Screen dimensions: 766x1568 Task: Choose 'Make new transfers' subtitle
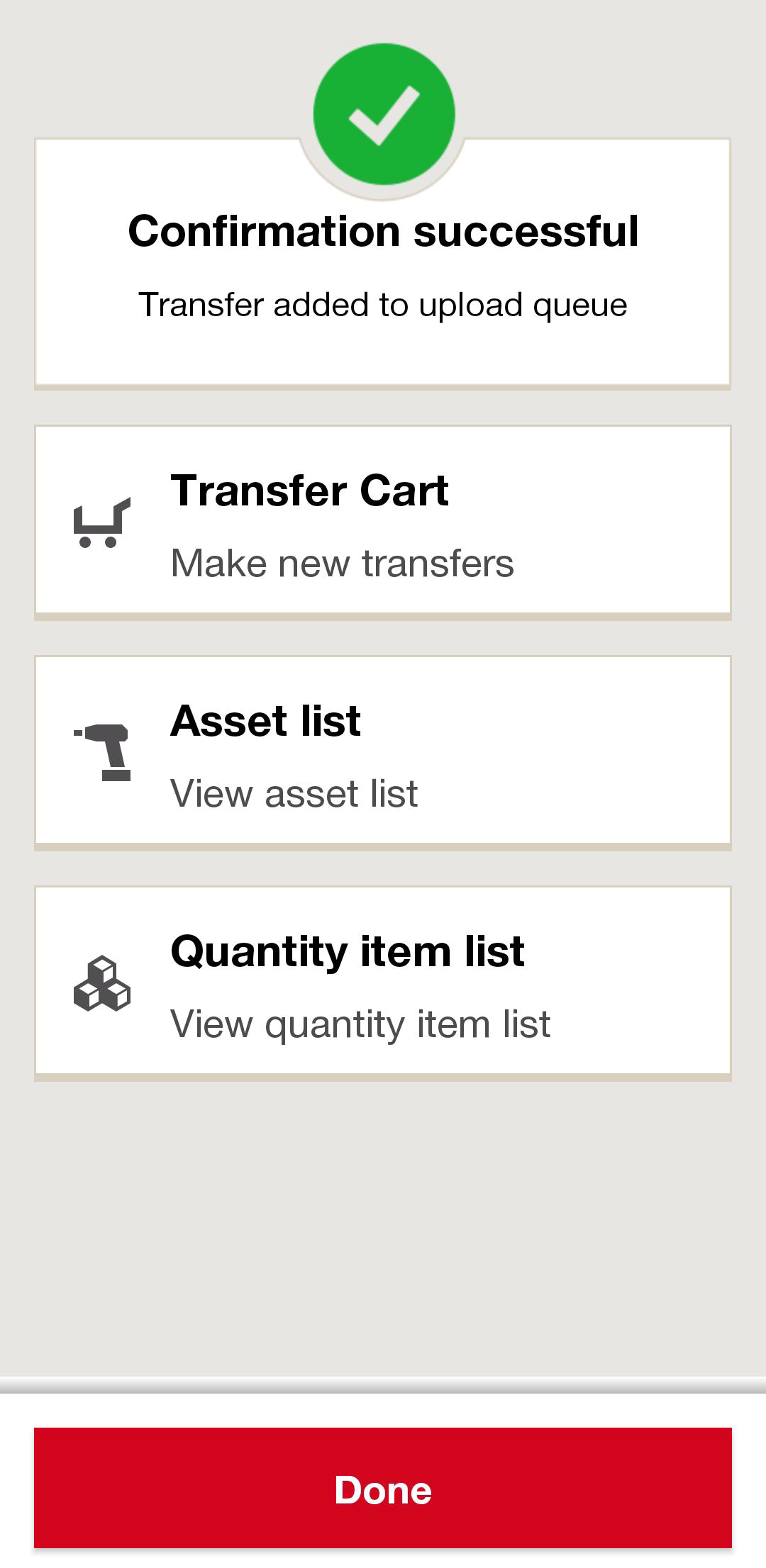[342, 564]
